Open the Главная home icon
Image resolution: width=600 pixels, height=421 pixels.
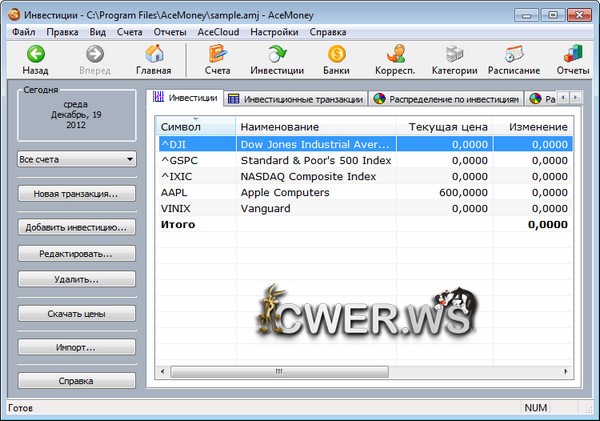(x=154, y=54)
